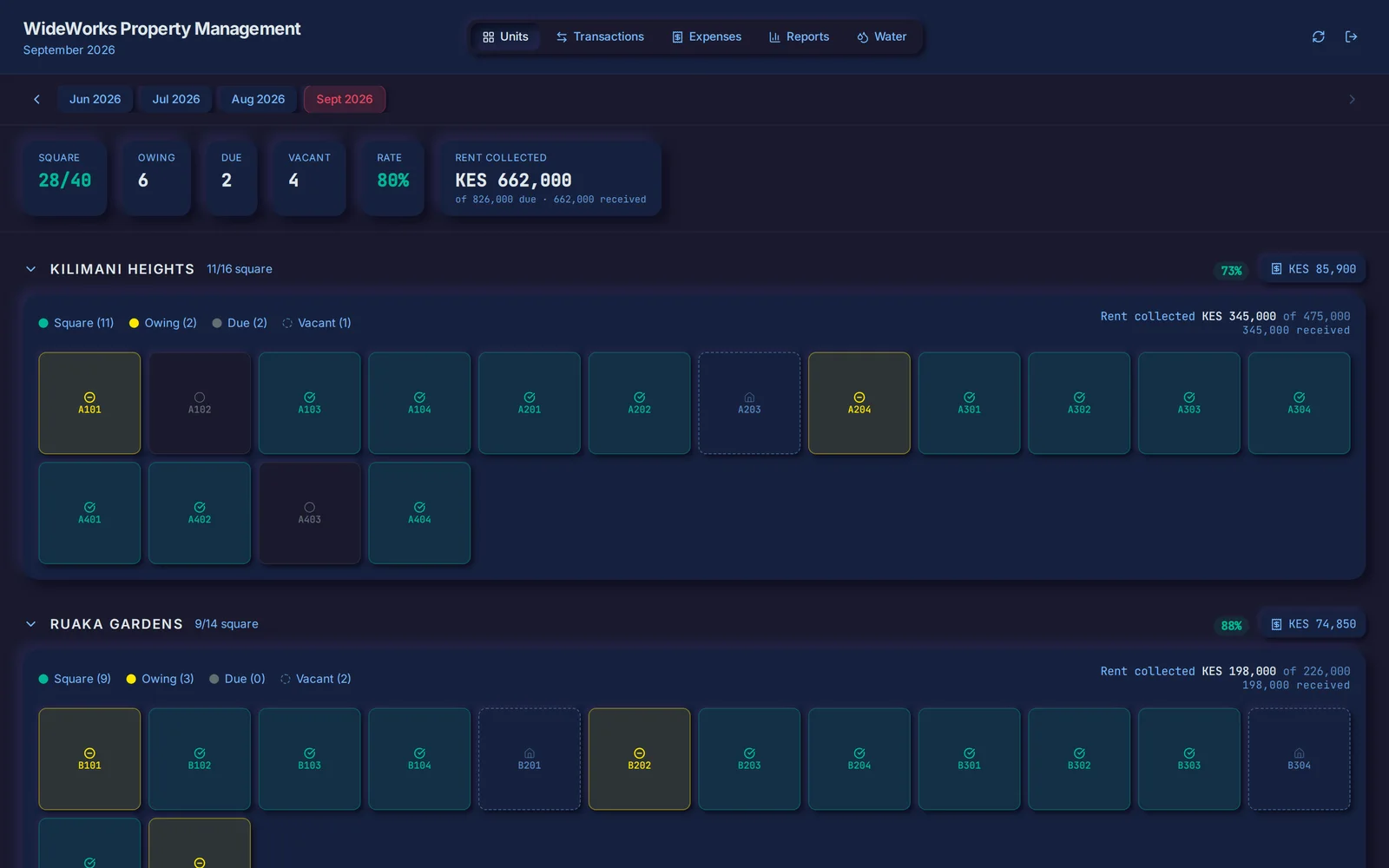Open due unit A403 tile
Image resolution: width=1389 pixels, height=868 pixels.
click(310, 513)
